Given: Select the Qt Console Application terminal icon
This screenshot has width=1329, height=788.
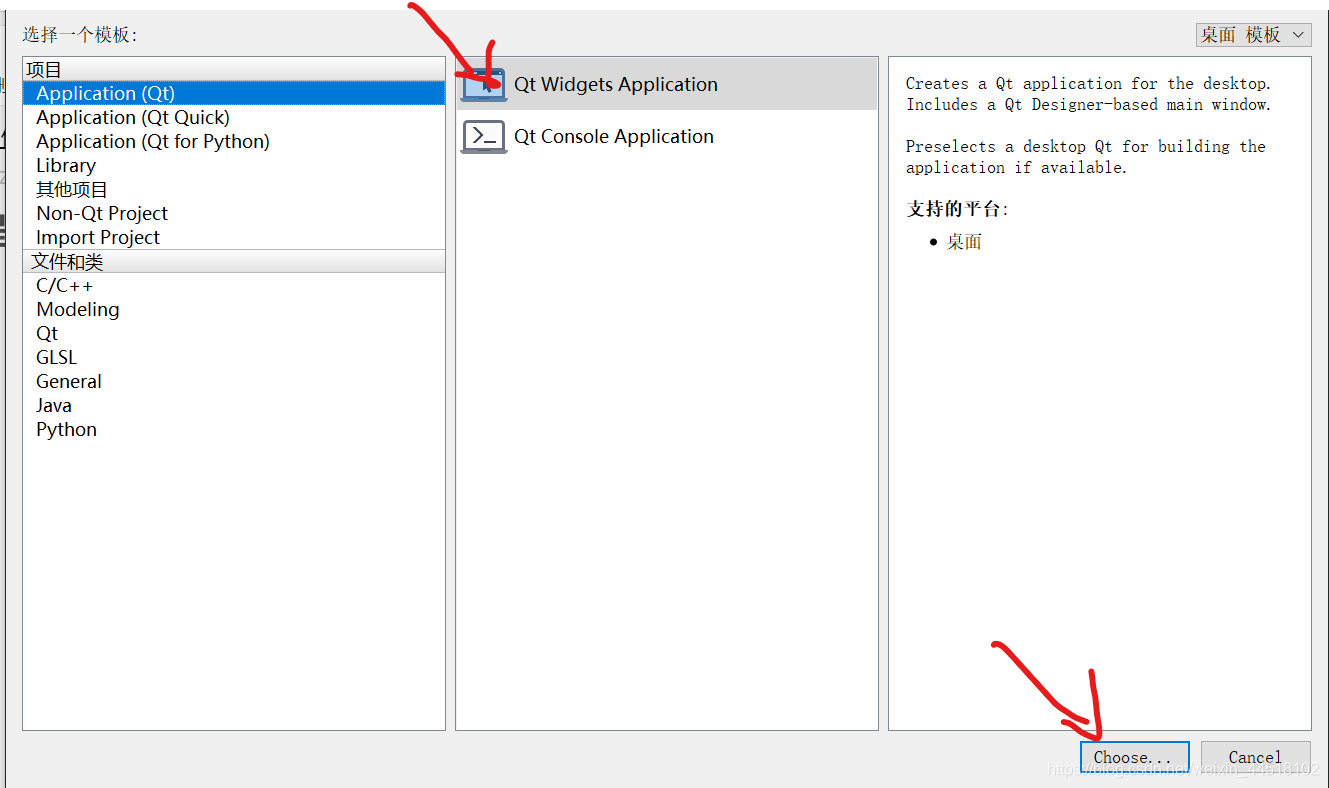Looking at the screenshot, I should pos(484,137).
